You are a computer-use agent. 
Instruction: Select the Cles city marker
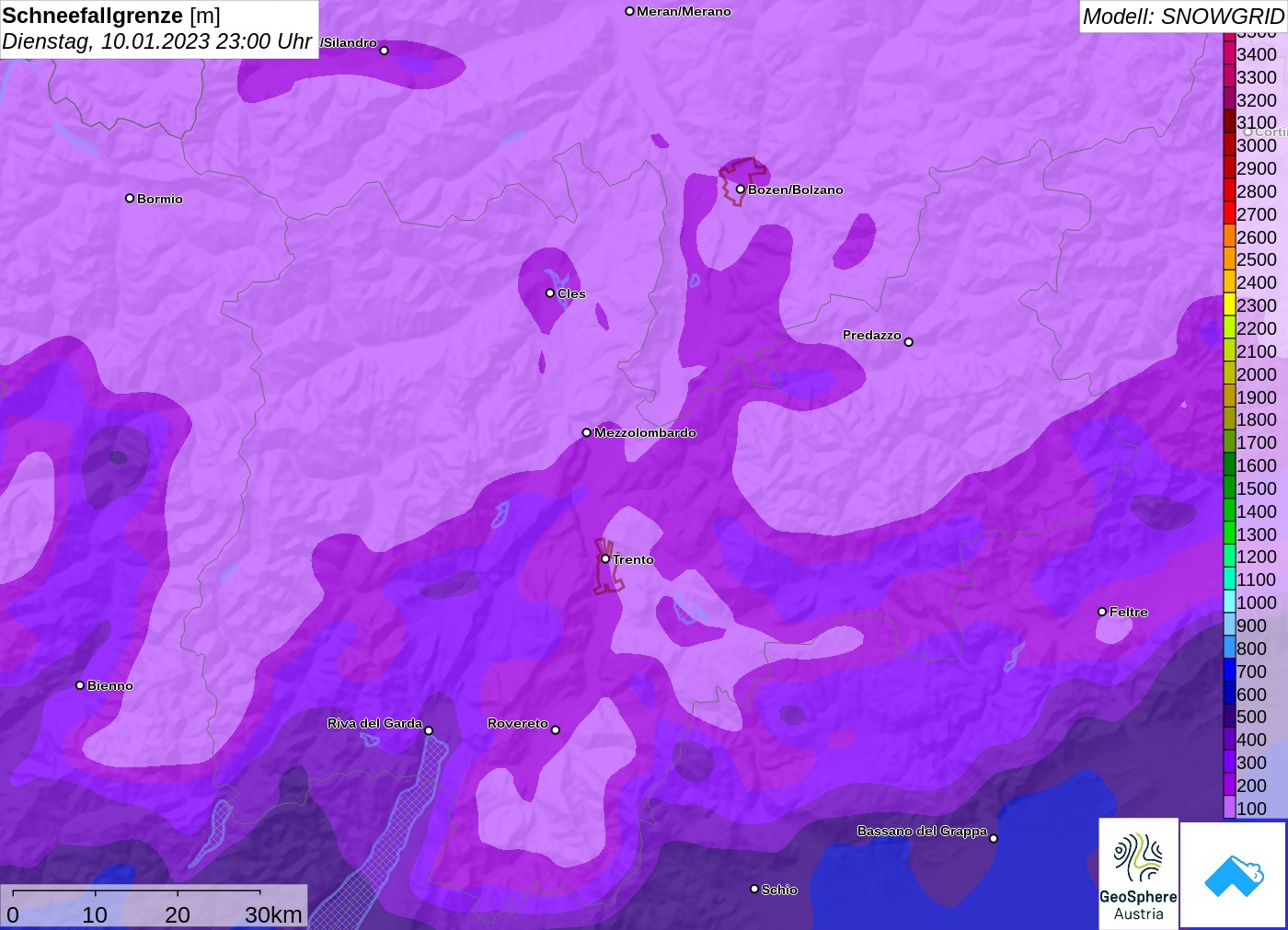point(550,293)
